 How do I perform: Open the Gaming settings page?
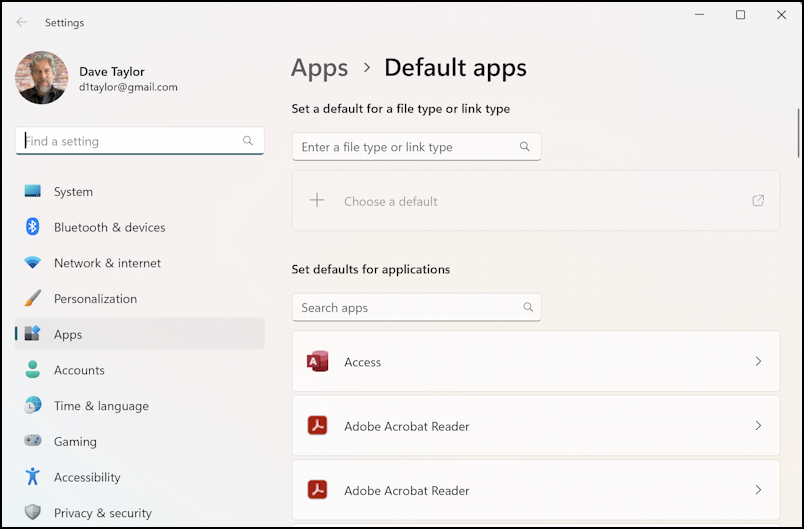pos(139,441)
